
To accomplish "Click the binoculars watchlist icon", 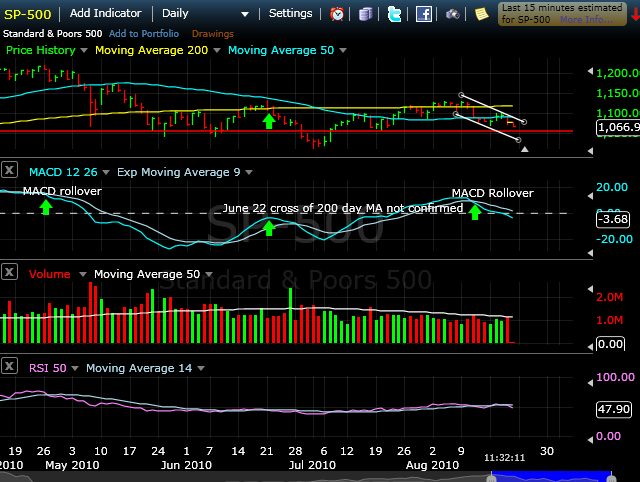I will (x=453, y=14).
